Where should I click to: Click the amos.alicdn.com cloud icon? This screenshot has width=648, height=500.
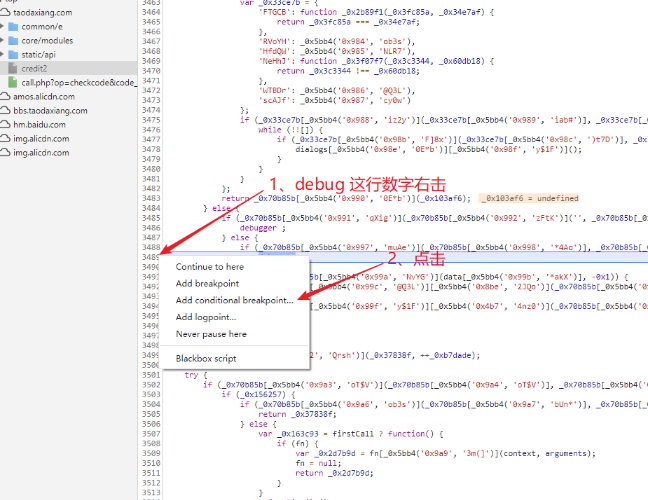tap(5, 97)
